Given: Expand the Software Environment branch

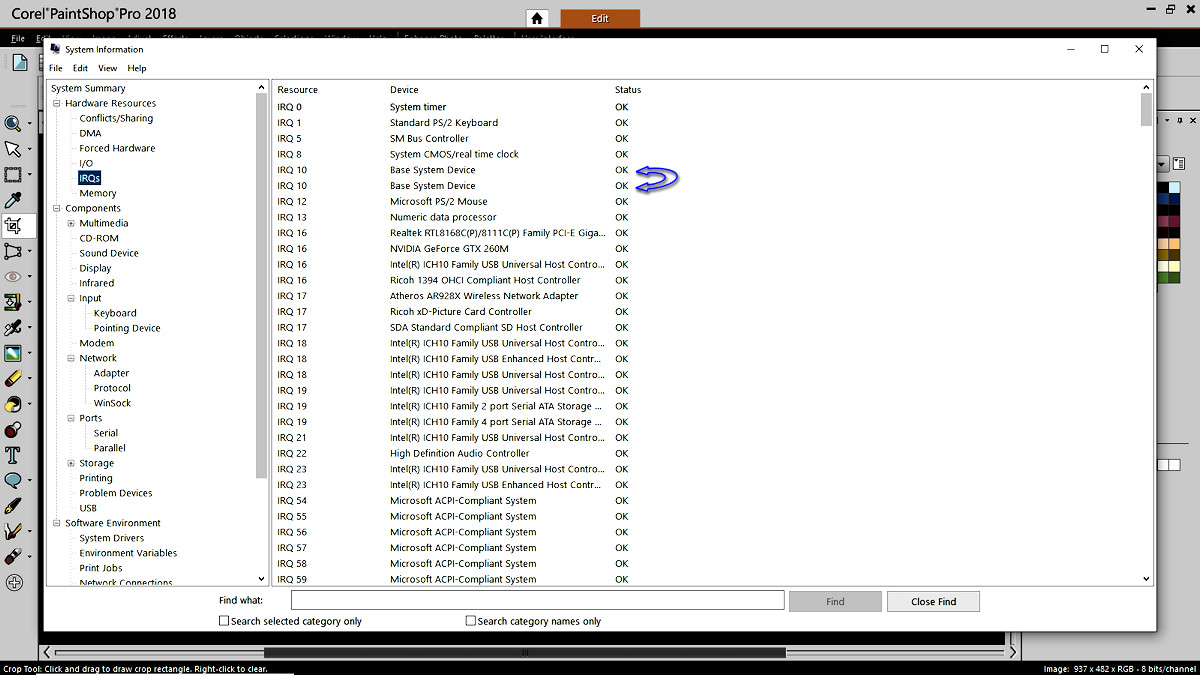Looking at the screenshot, I should [x=57, y=522].
